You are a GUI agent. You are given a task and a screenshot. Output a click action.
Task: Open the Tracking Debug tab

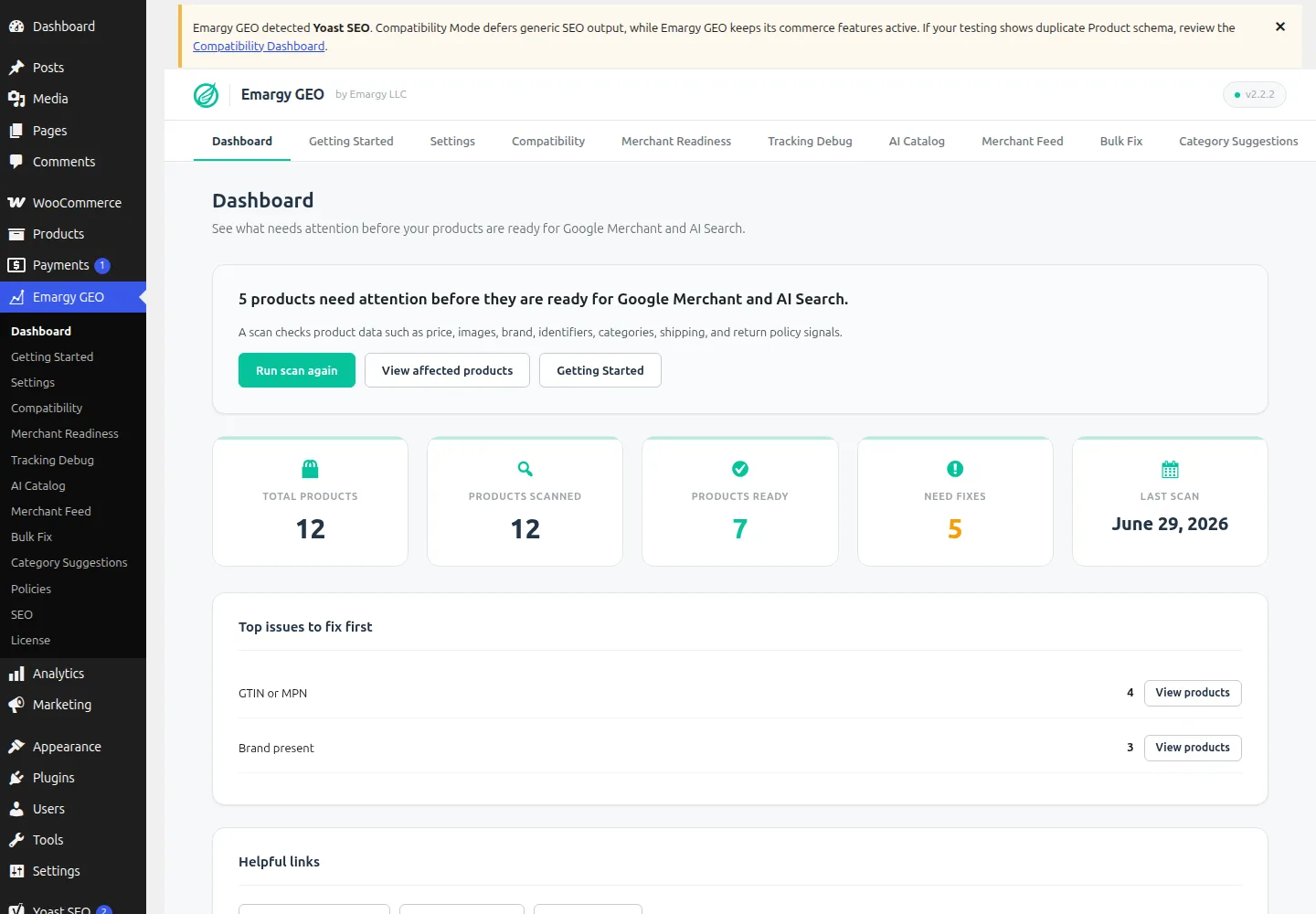(810, 141)
